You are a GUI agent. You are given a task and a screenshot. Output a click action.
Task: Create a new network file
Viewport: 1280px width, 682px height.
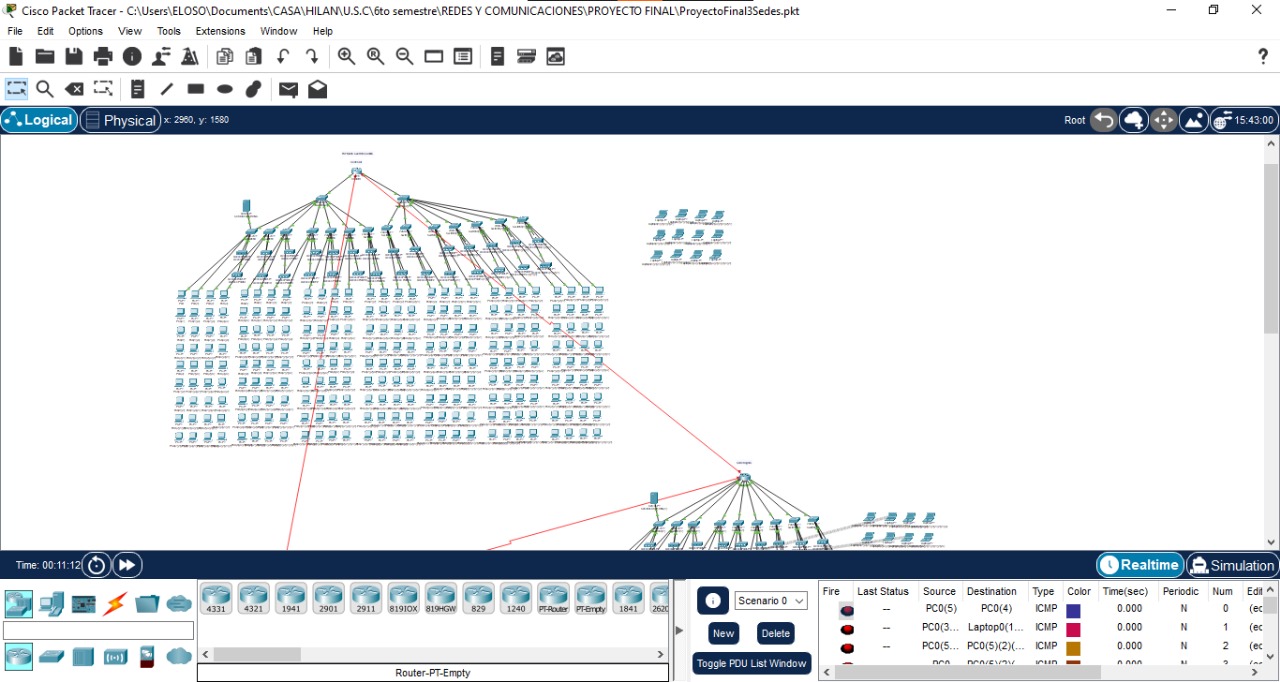point(16,57)
